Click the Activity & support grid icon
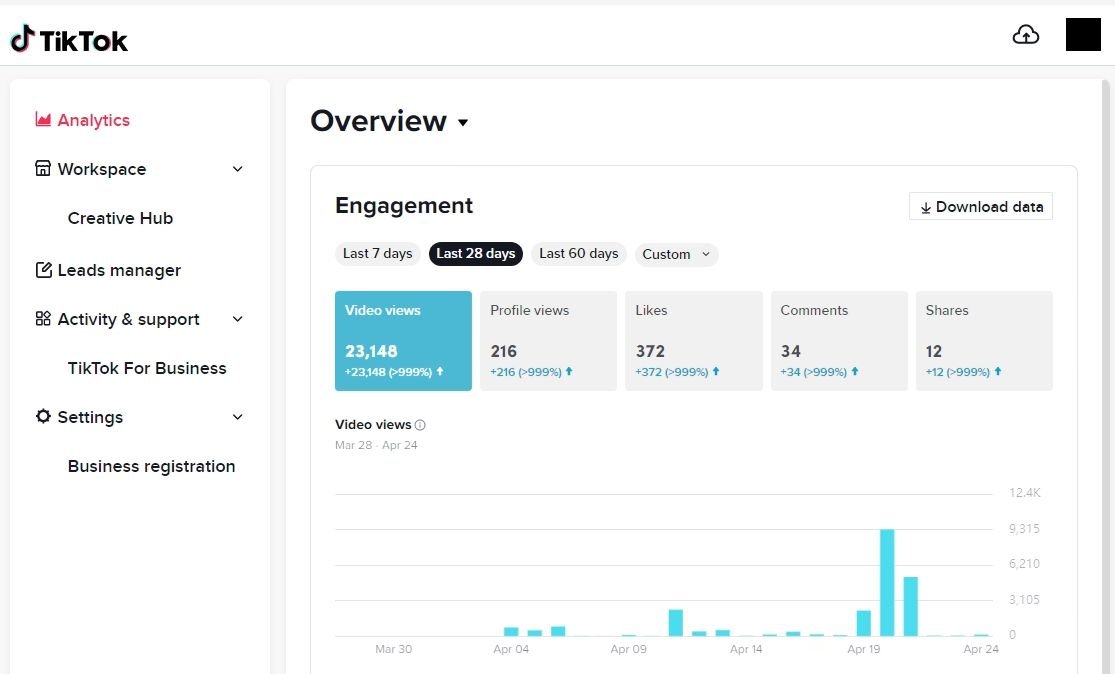The width and height of the screenshot is (1115, 674). [x=43, y=319]
